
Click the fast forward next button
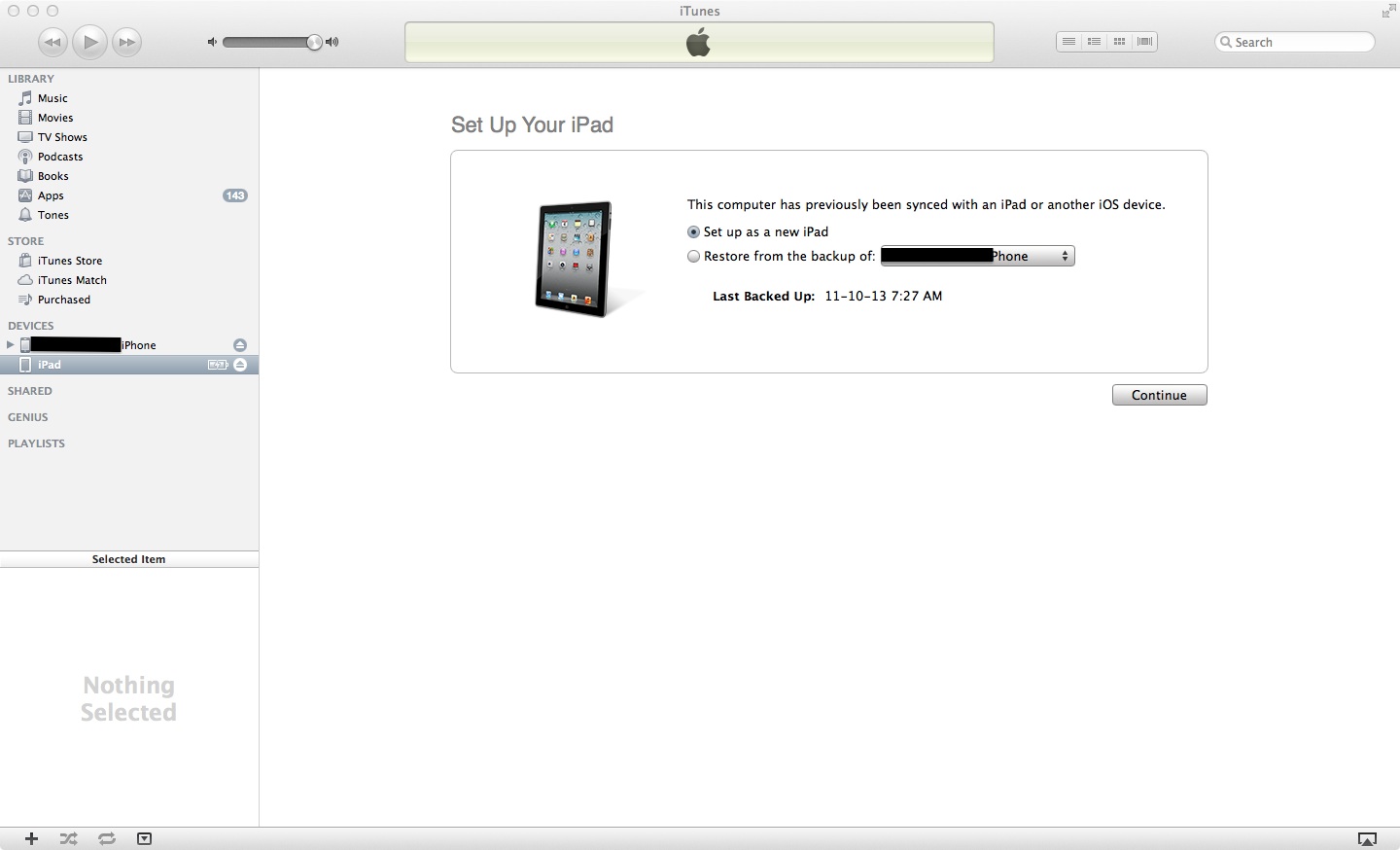[x=126, y=42]
